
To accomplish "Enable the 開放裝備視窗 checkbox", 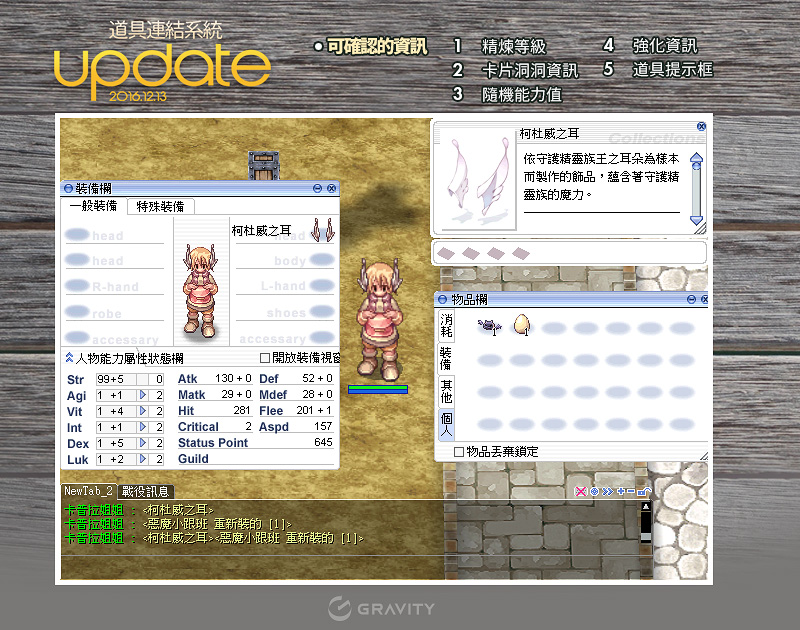I will [x=265, y=357].
